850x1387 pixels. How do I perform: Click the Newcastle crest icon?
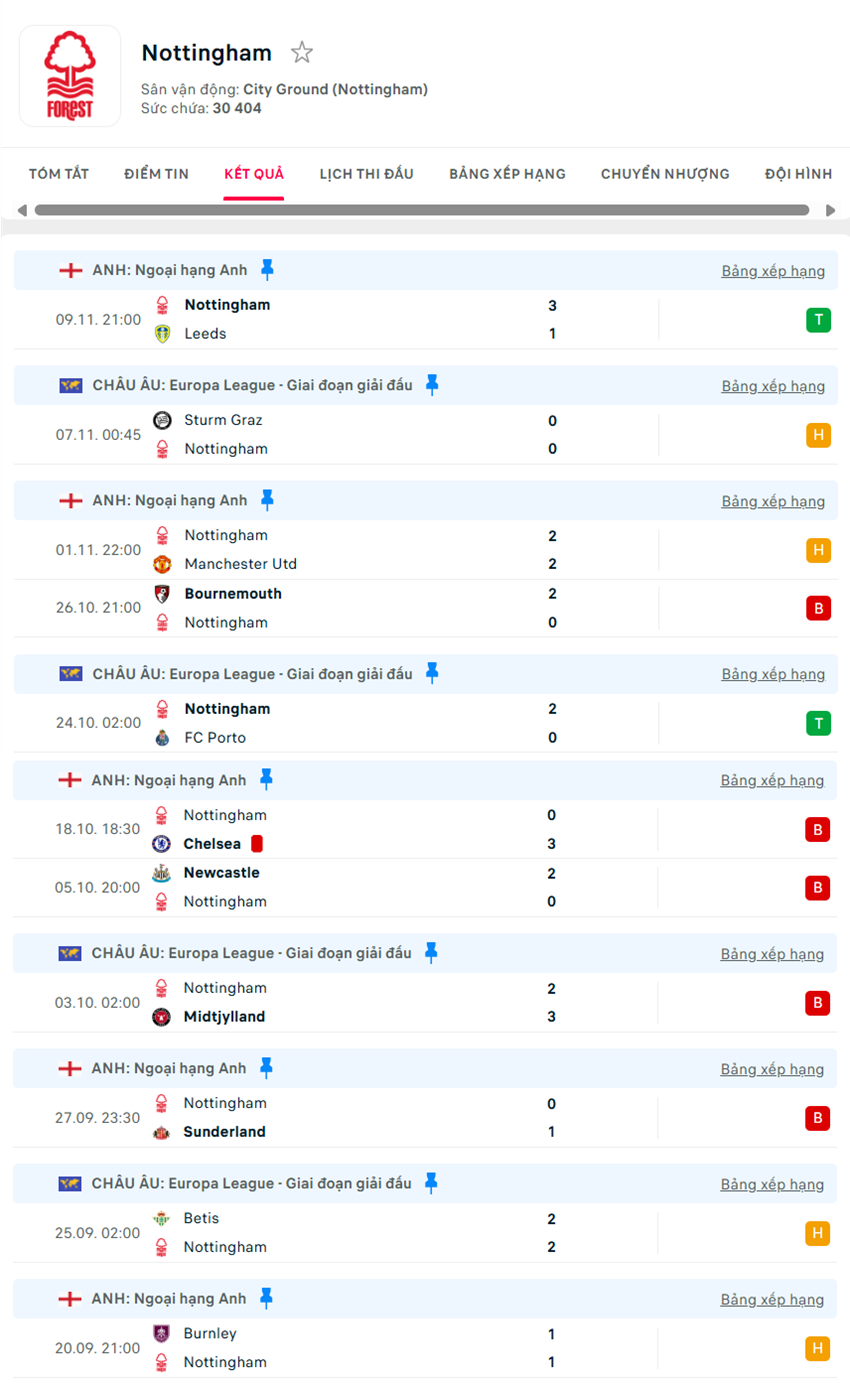161,873
